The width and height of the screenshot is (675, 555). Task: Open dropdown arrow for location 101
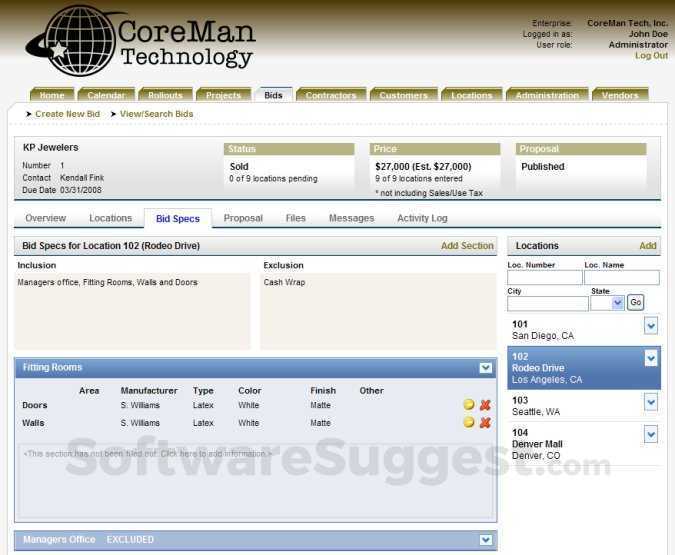(x=651, y=326)
